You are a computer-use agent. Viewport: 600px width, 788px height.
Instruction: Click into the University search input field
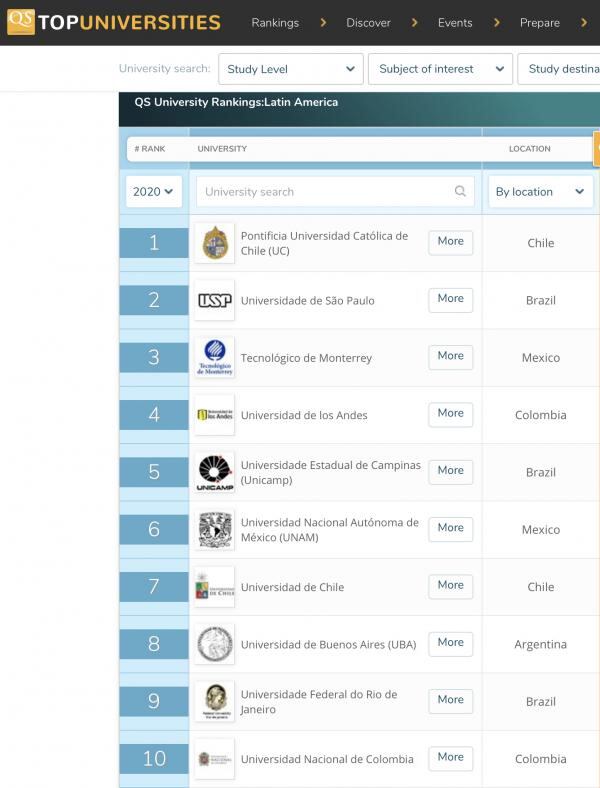coord(335,191)
